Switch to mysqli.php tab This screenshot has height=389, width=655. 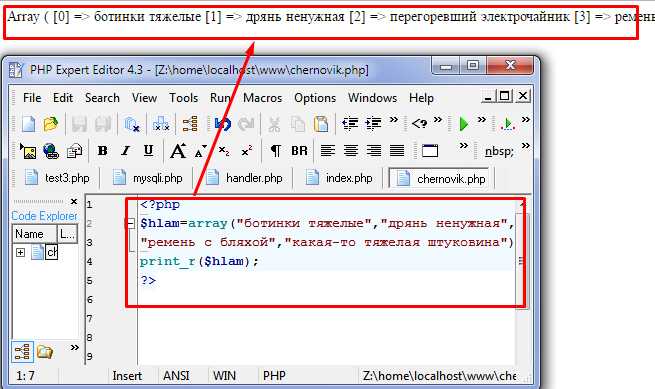(x=147, y=178)
